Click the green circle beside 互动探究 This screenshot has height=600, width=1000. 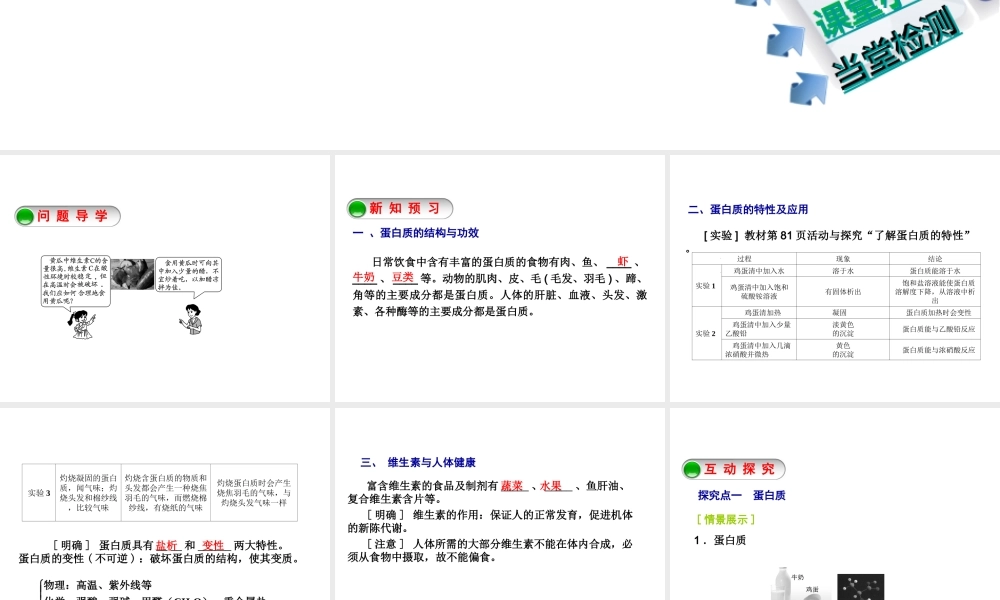691,470
